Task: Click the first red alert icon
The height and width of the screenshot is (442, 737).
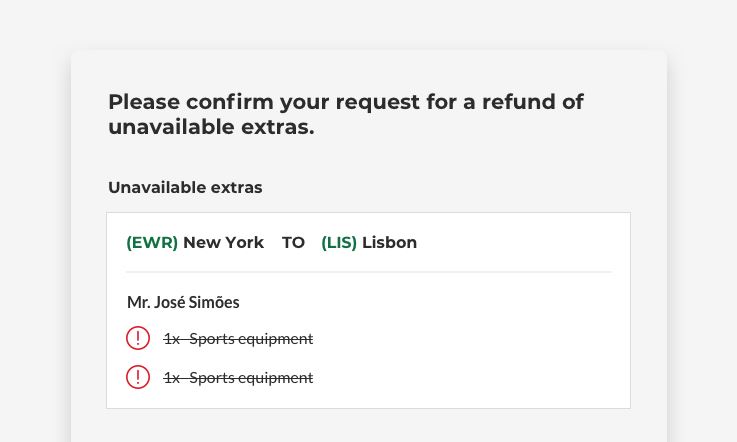Action: point(138,339)
